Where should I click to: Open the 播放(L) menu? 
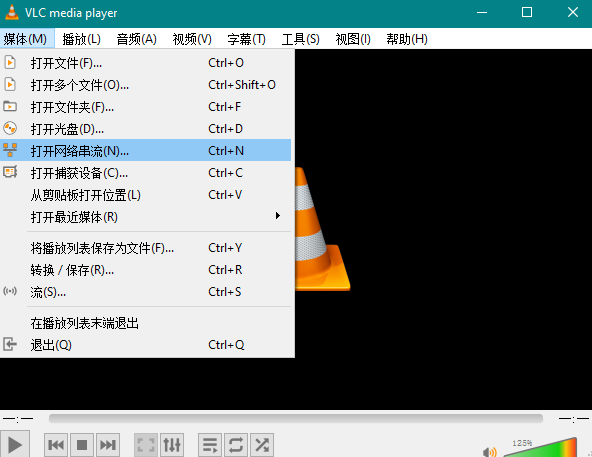82,39
